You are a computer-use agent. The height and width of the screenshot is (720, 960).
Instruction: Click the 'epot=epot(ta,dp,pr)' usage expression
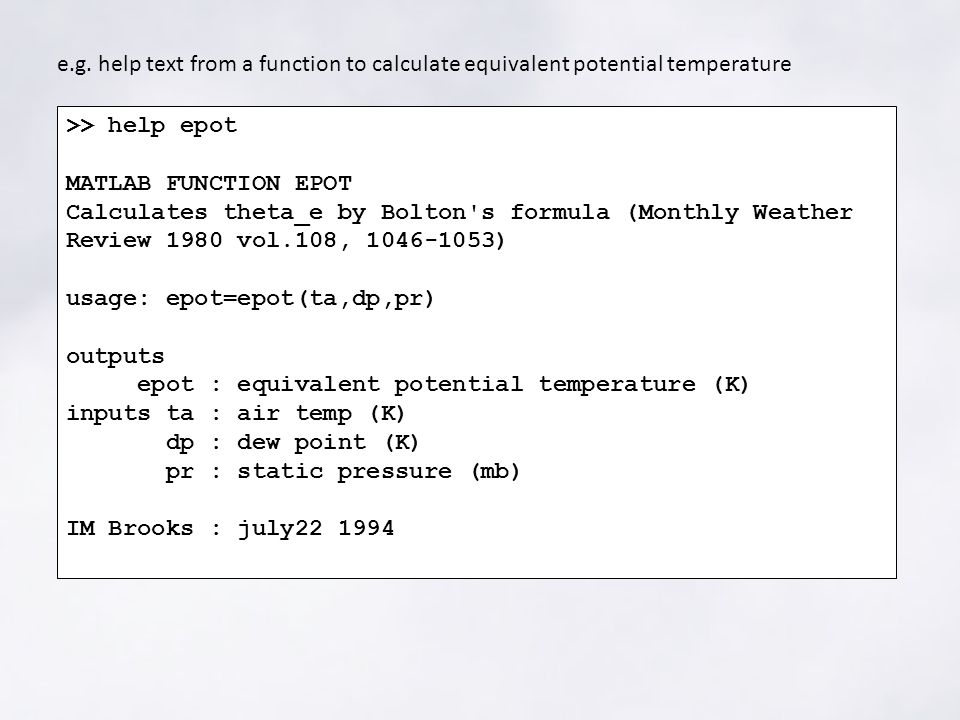pos(300,299)
